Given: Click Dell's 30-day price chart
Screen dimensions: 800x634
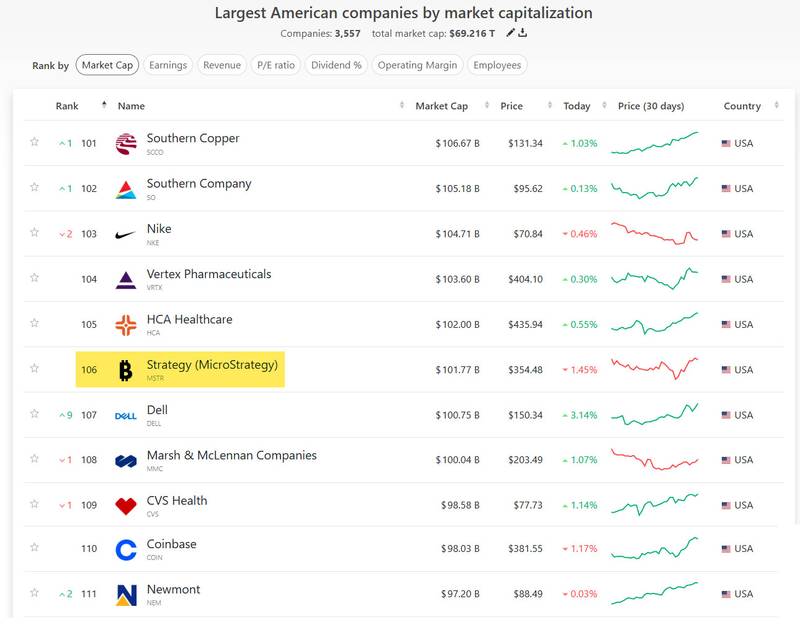Looking at the screenshot, I should point(655,415).
